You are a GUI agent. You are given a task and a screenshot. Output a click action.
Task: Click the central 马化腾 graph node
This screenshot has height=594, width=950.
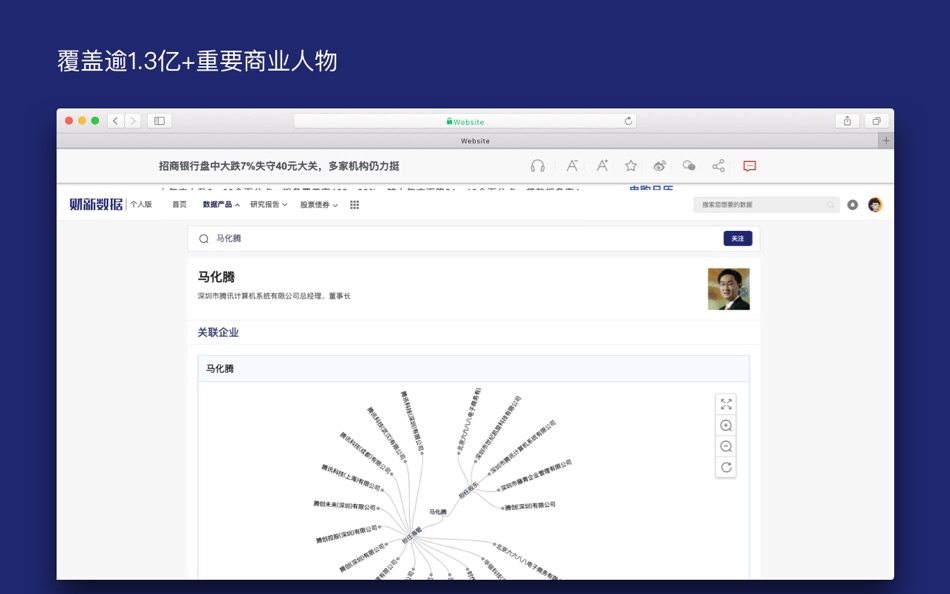[x=437, y=512]
